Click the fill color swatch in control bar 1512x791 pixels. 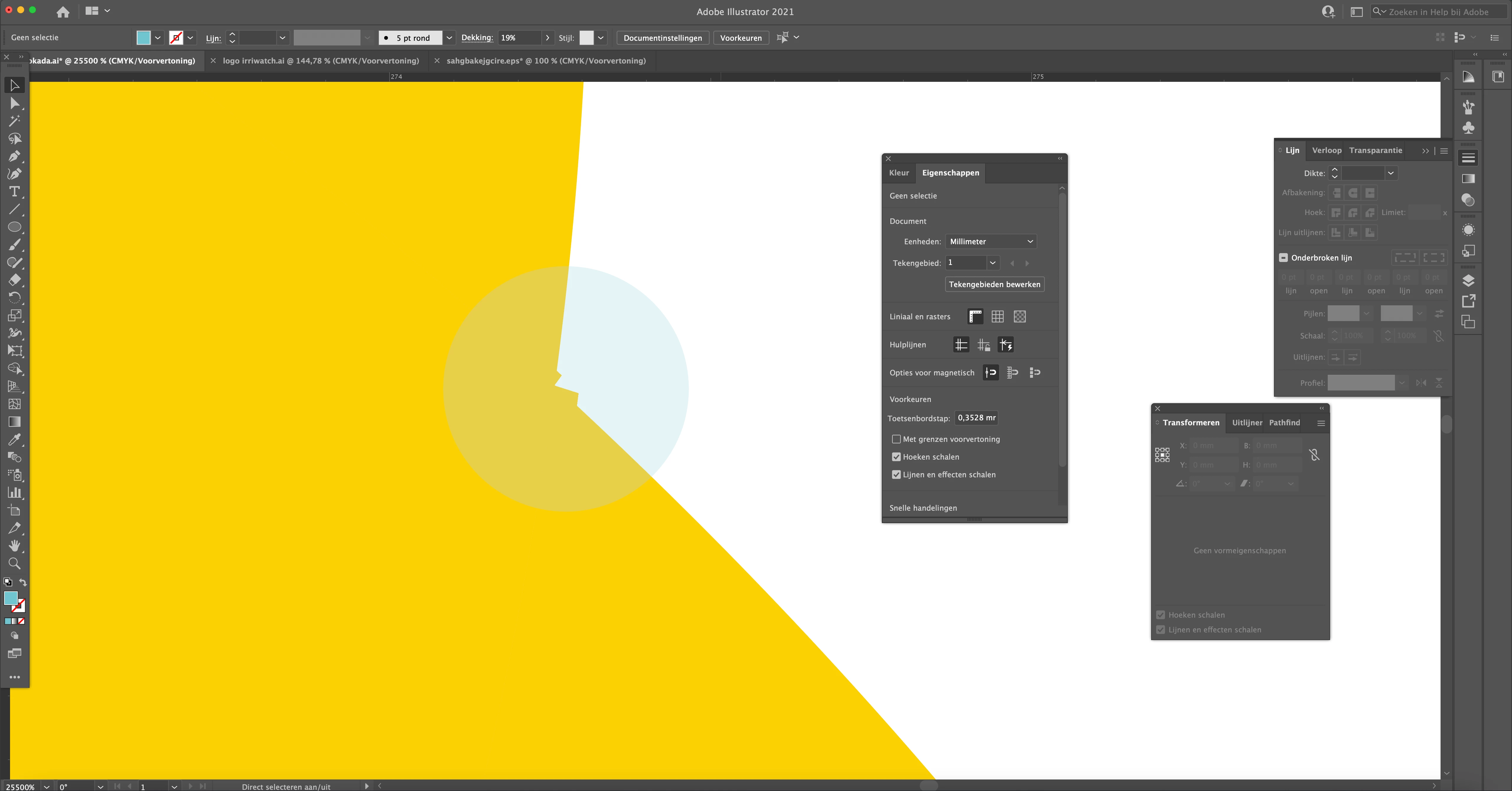pos(143,38)
